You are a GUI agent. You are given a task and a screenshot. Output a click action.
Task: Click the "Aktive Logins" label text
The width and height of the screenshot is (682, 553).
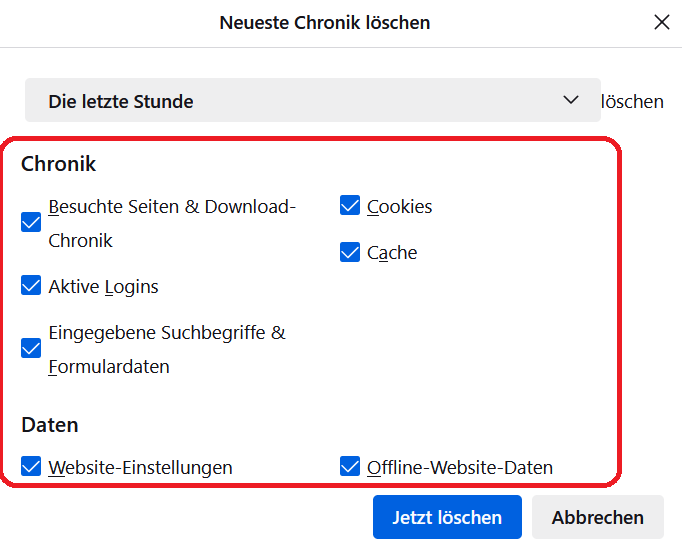pos(104,287)
